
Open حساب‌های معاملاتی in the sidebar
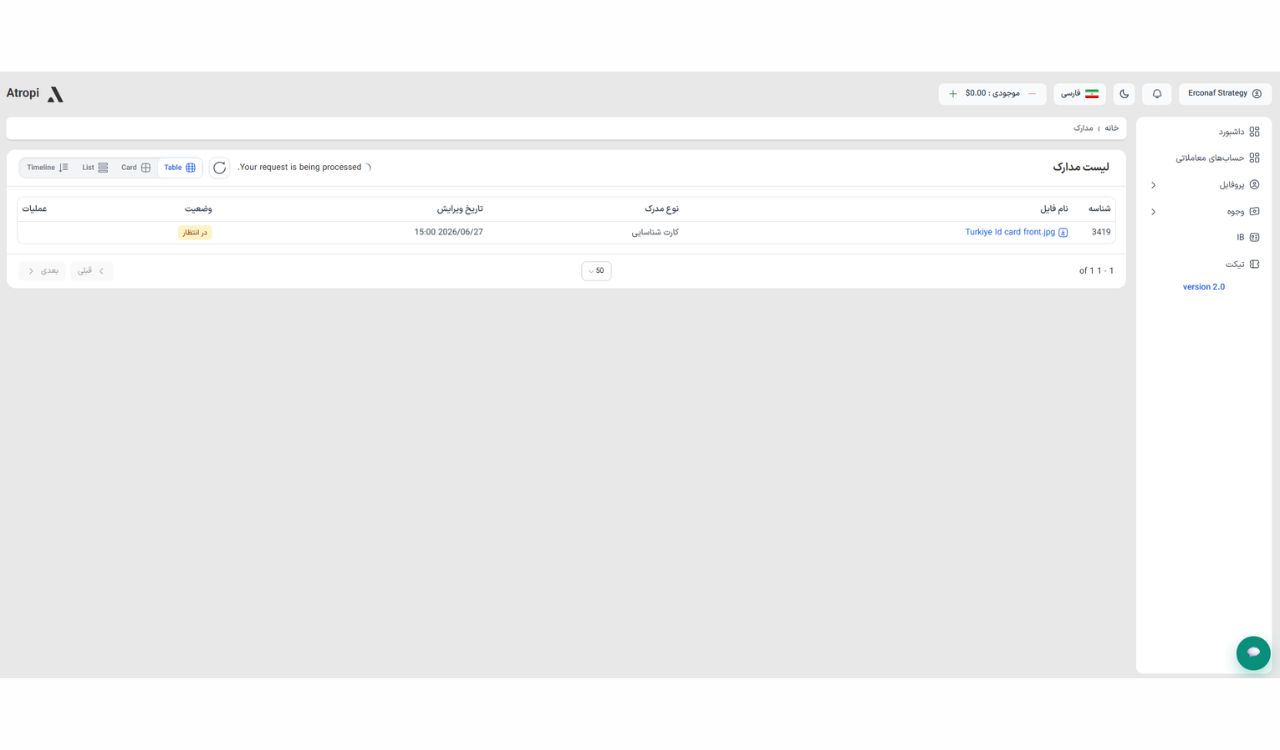pyautogui.click(x=1217, y=158)
